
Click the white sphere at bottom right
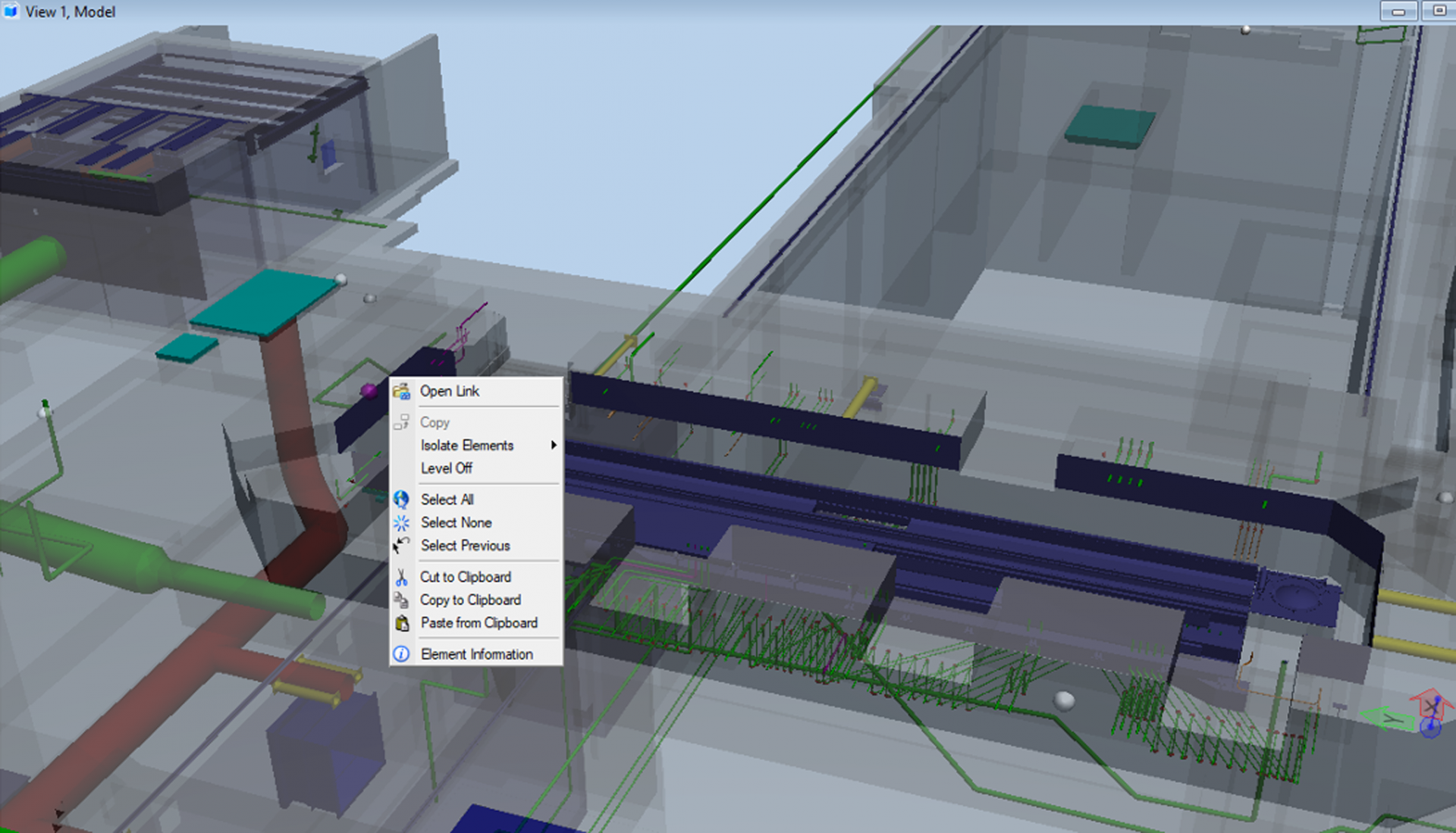(x=1064, y=700)
